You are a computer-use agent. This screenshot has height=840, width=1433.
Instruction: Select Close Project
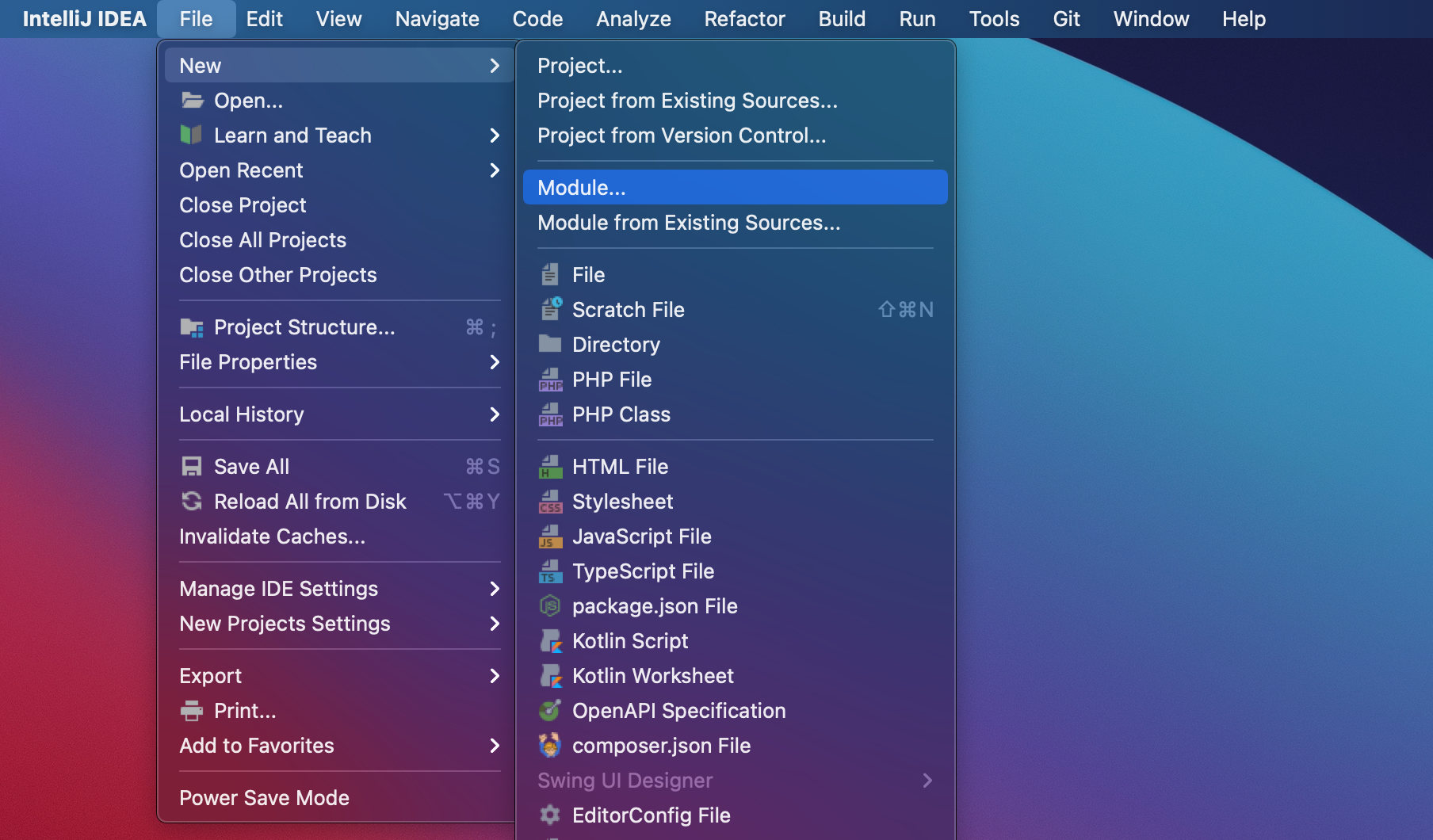(339, 205)
